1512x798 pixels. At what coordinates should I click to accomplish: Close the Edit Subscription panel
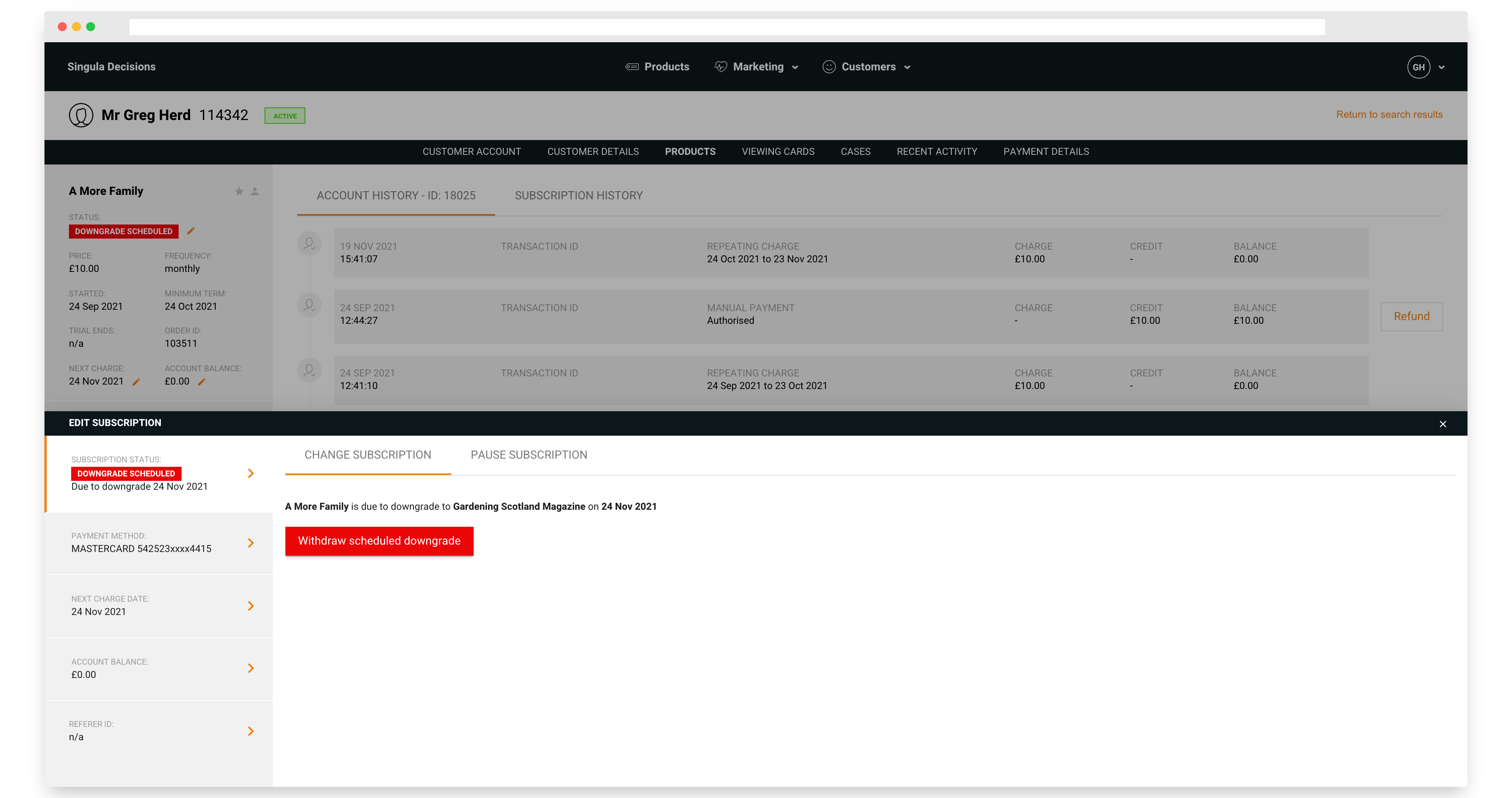pyautogui.click(x=1443, y=424)
